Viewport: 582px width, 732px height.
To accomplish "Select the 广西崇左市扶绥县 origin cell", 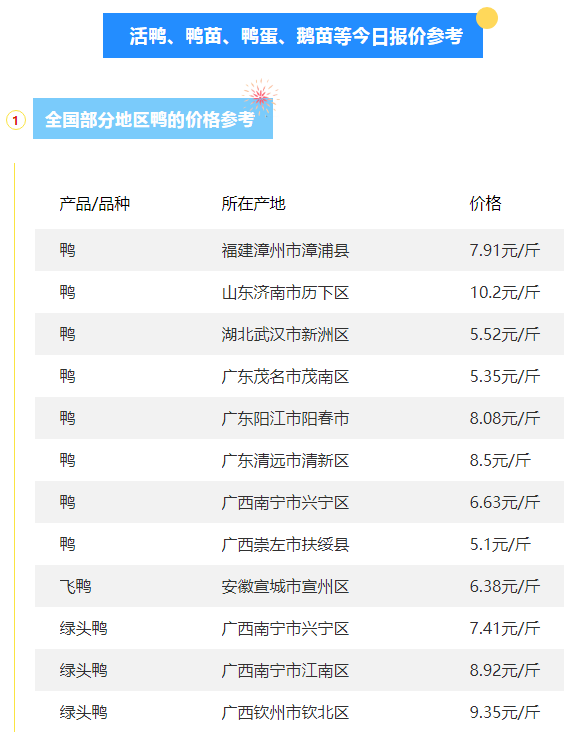I will [x=285, y=544].
